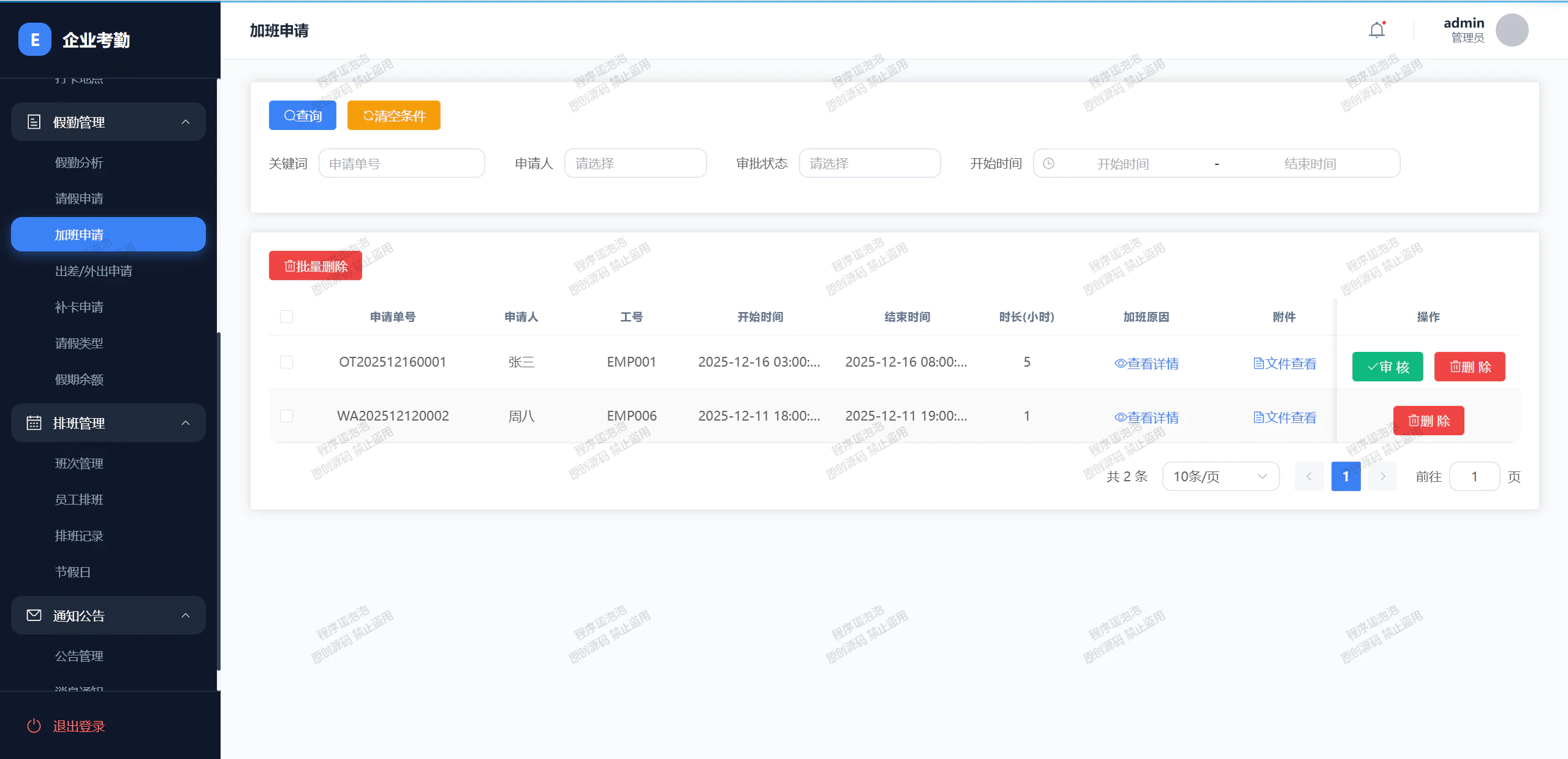Screen dimensions: 1568x759
Task: Delete the OT202512160001 row
Action: [x=1470, y=367]
